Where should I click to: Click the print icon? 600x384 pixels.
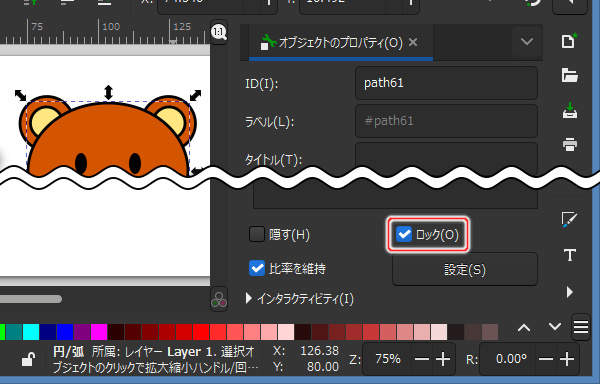pos(570,145)
